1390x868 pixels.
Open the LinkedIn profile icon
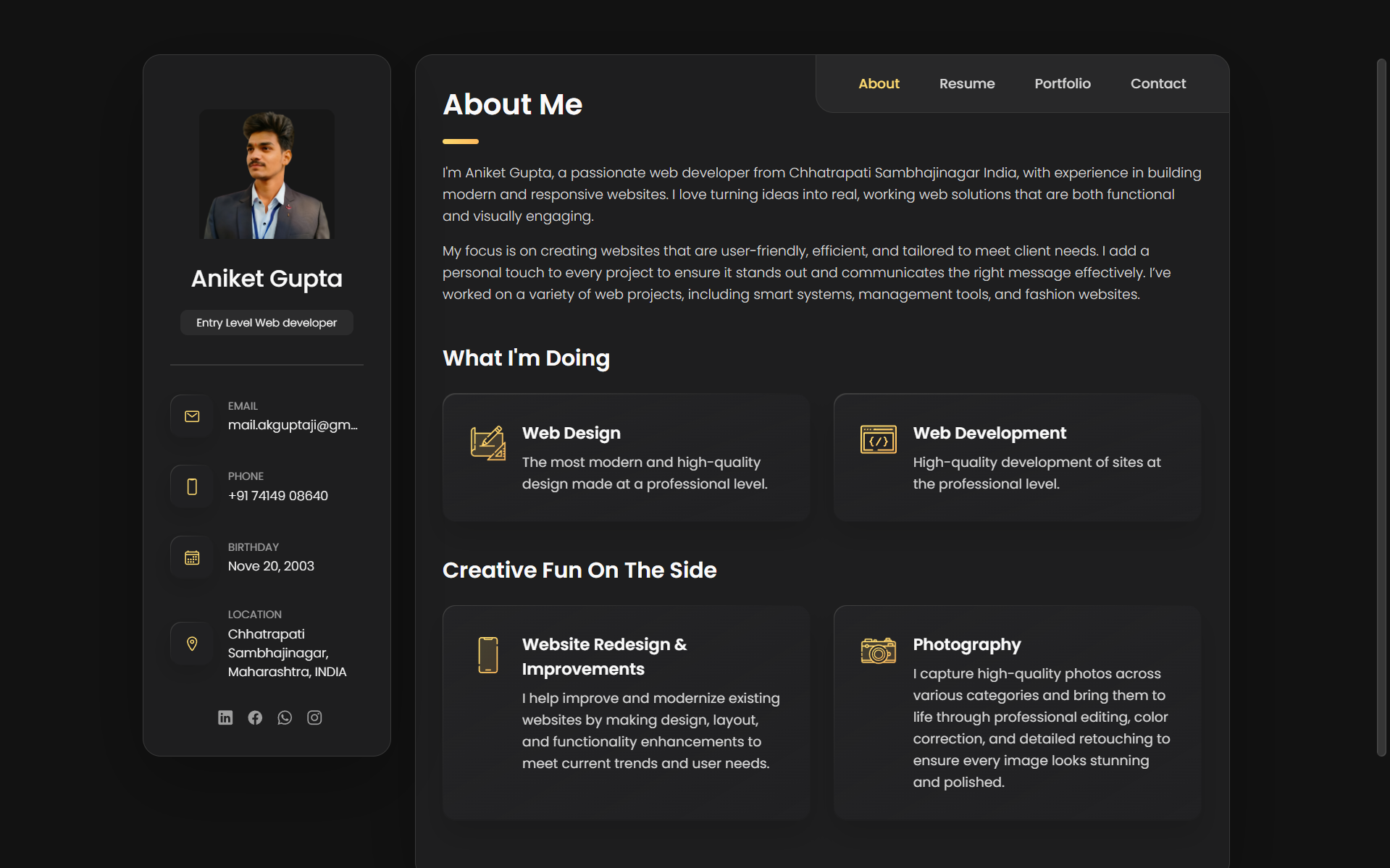coord(225,717)
